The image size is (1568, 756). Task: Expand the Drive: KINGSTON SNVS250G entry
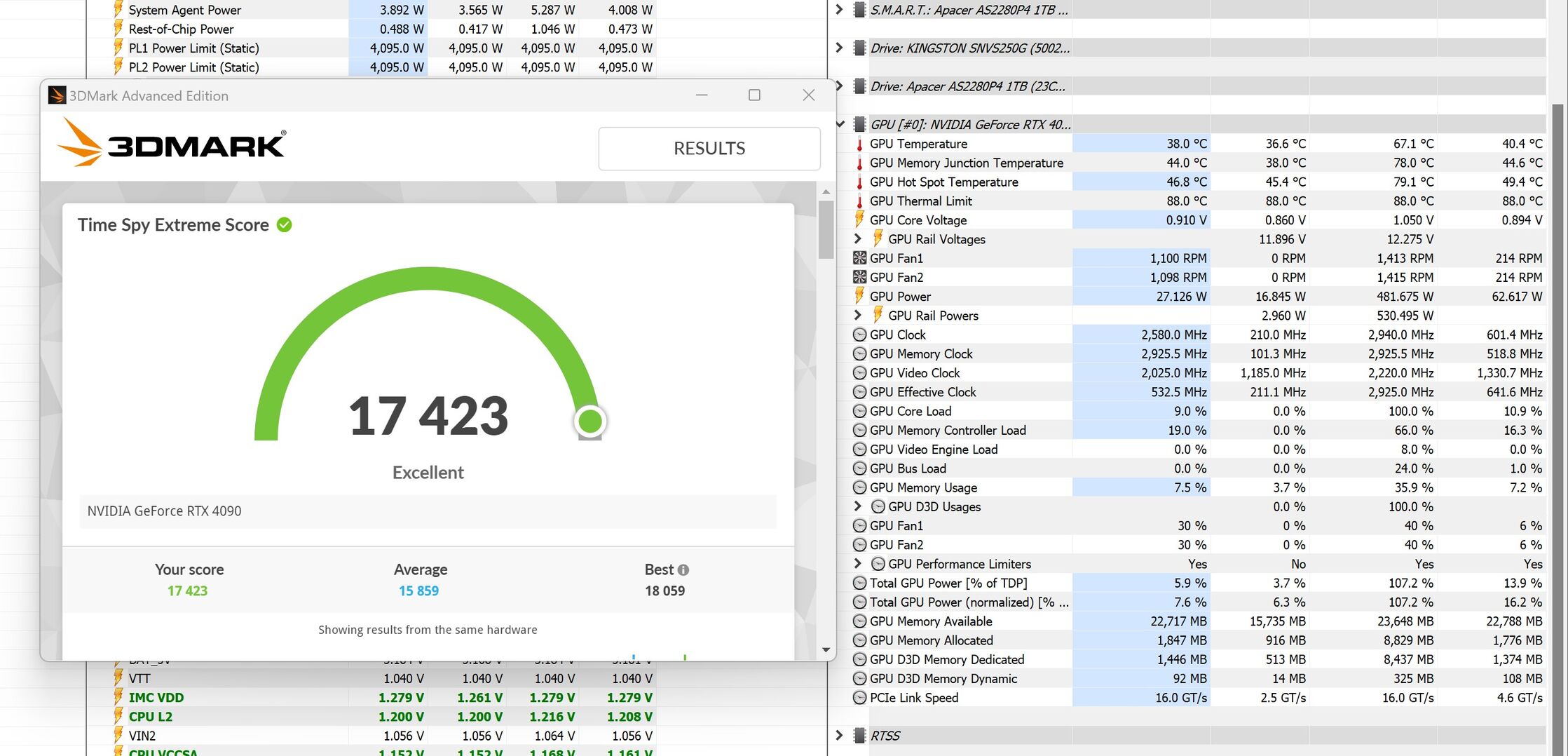839,48
